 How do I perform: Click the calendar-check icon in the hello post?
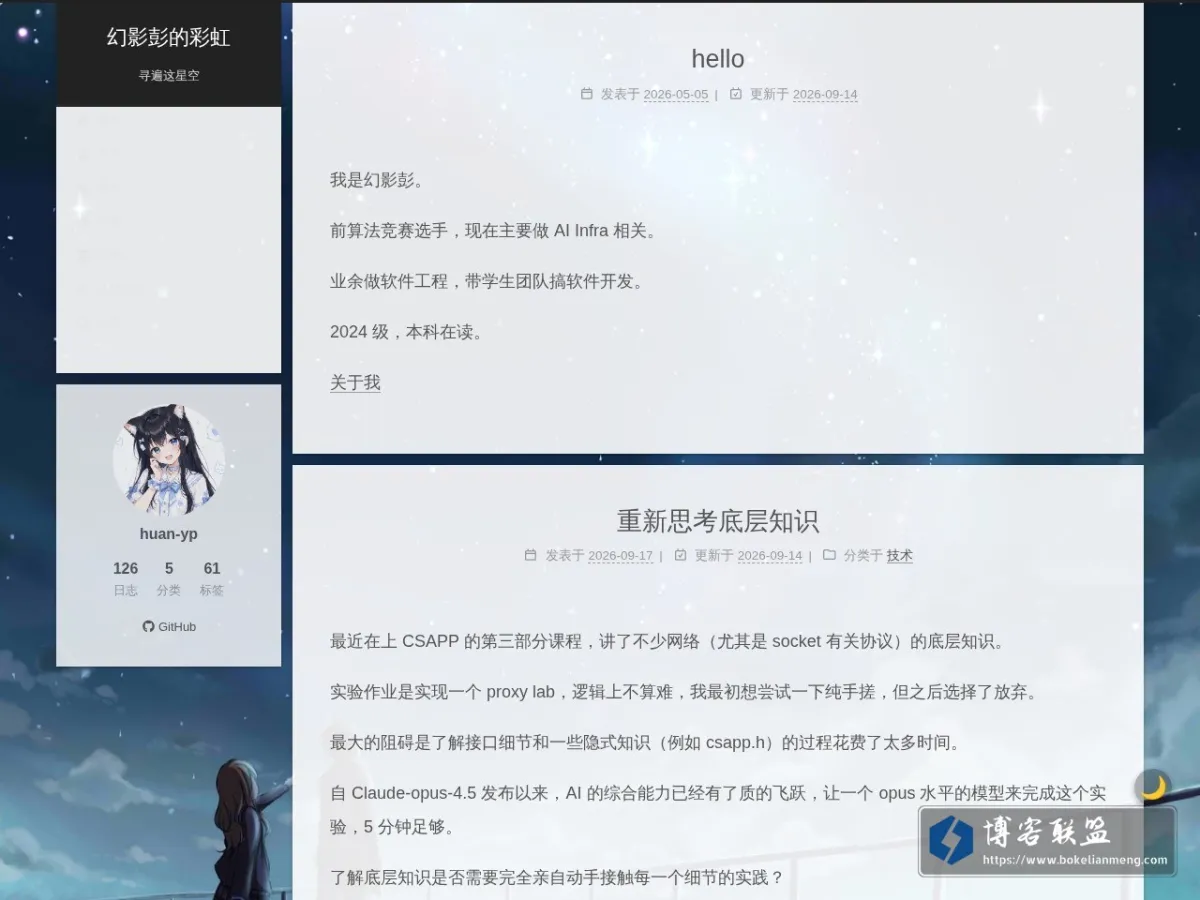pos(736,94)
